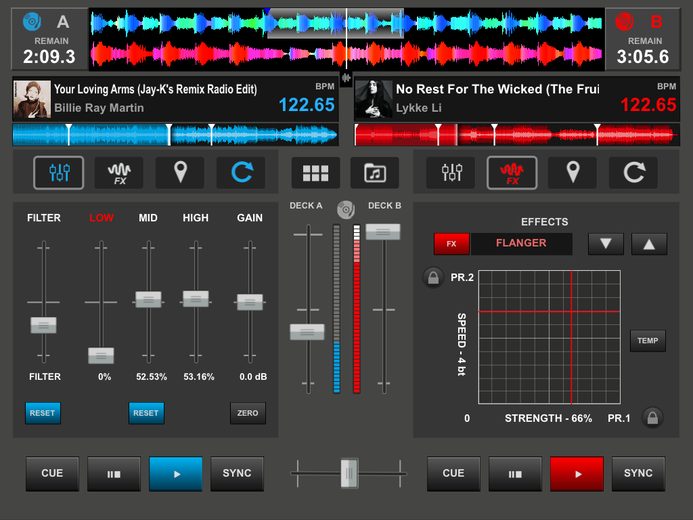Toggle the PR.1 lock icon
693x520 pixels.
652,417
